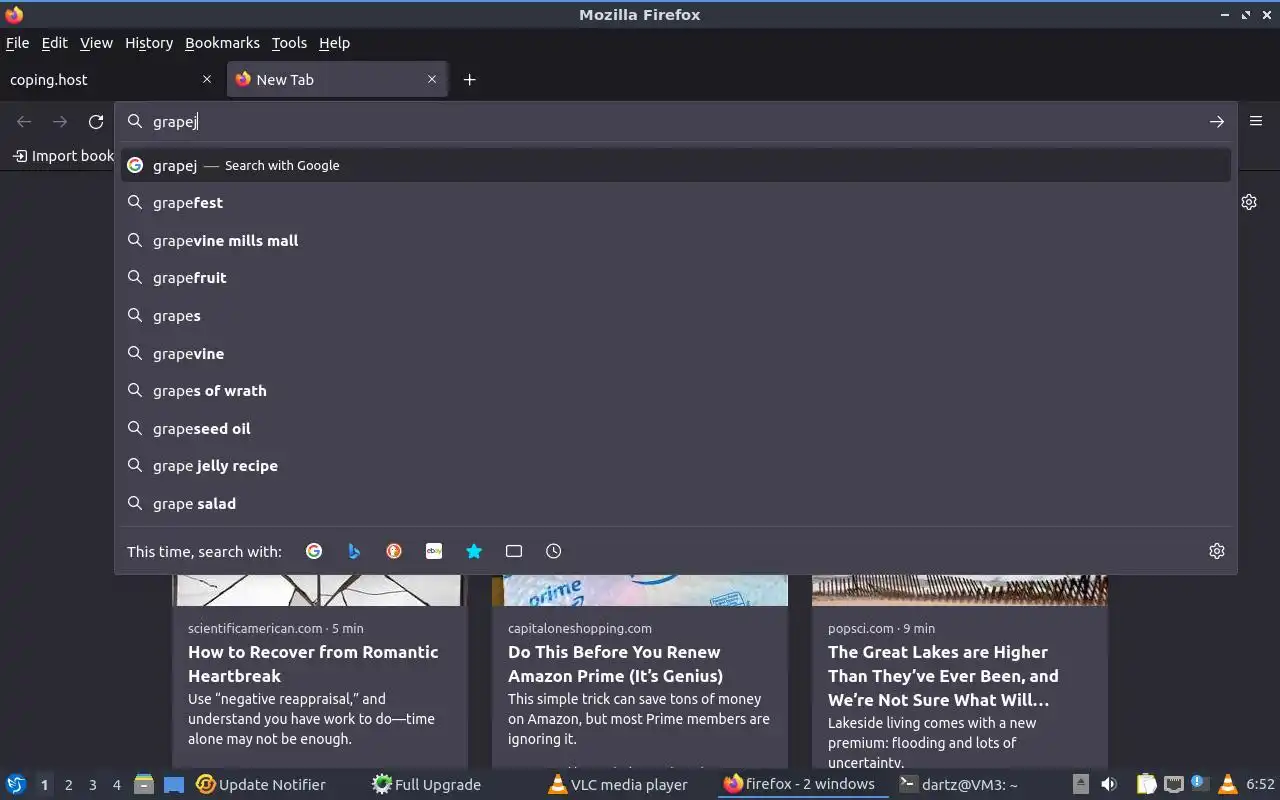This screenshot has height=800, width=1280.
Task: Switch to virtual desktop 2
Action: tap(68, 785)
